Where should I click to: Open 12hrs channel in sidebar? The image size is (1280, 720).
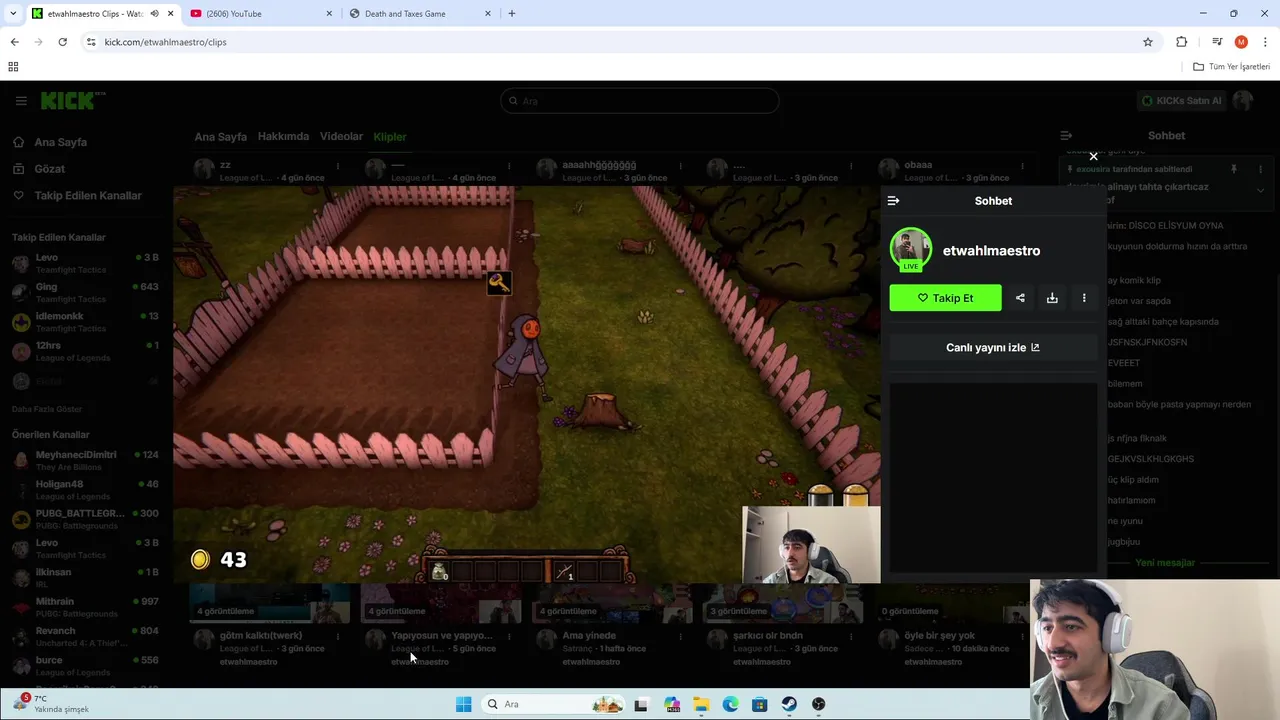click(85, 351)
